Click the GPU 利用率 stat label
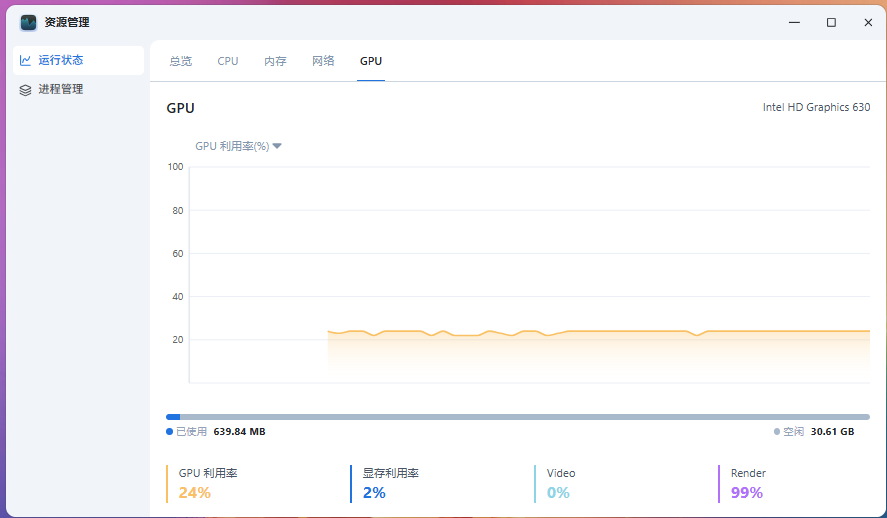The width and height of the screenshot is (887, 518). pyautogui.click(x=208, y=473)
